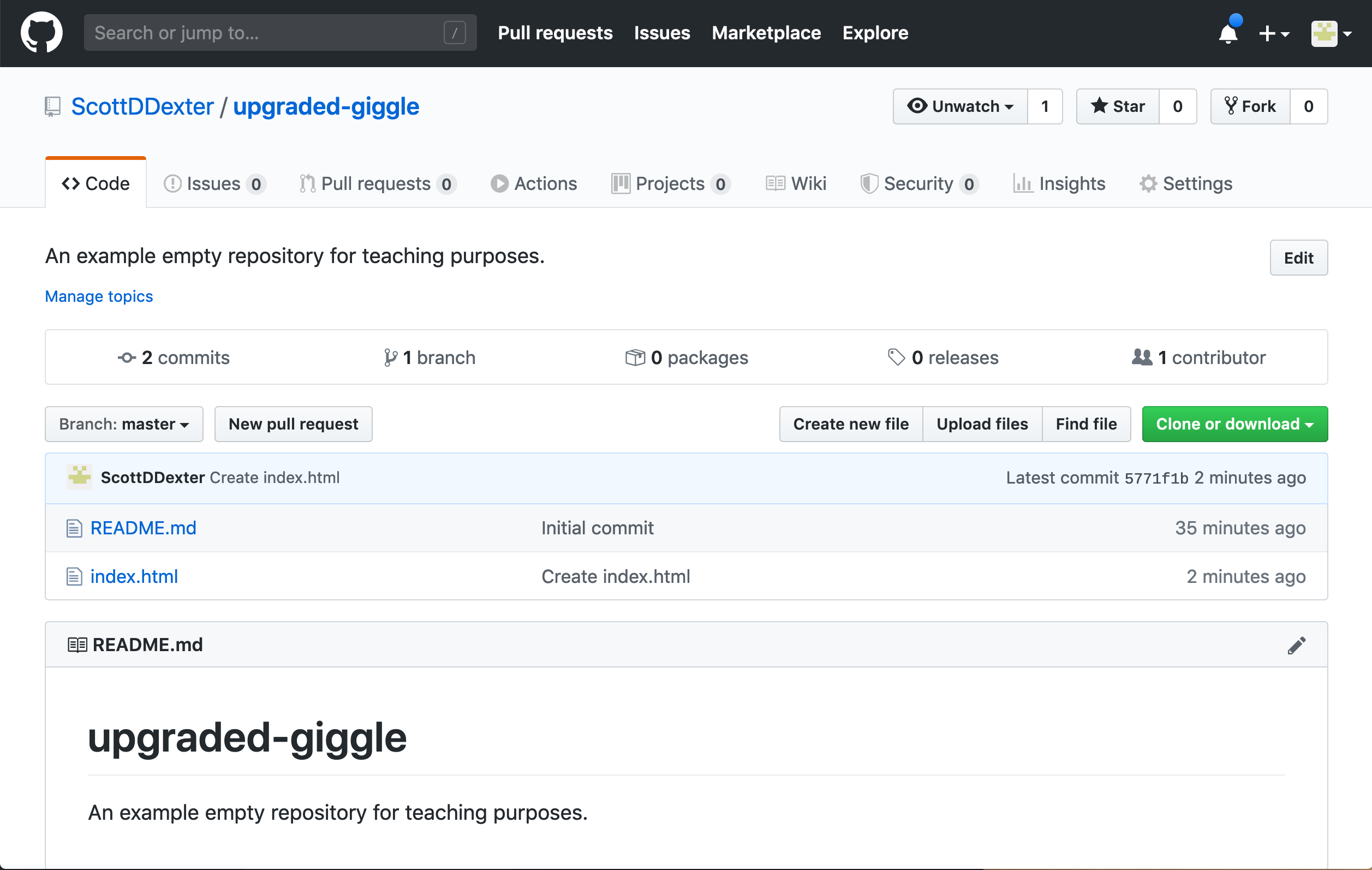The width and height of the screenshot is (1372, 870).
Task: Open ScottDDexter commit author link
Action: [x=153, y=478]
